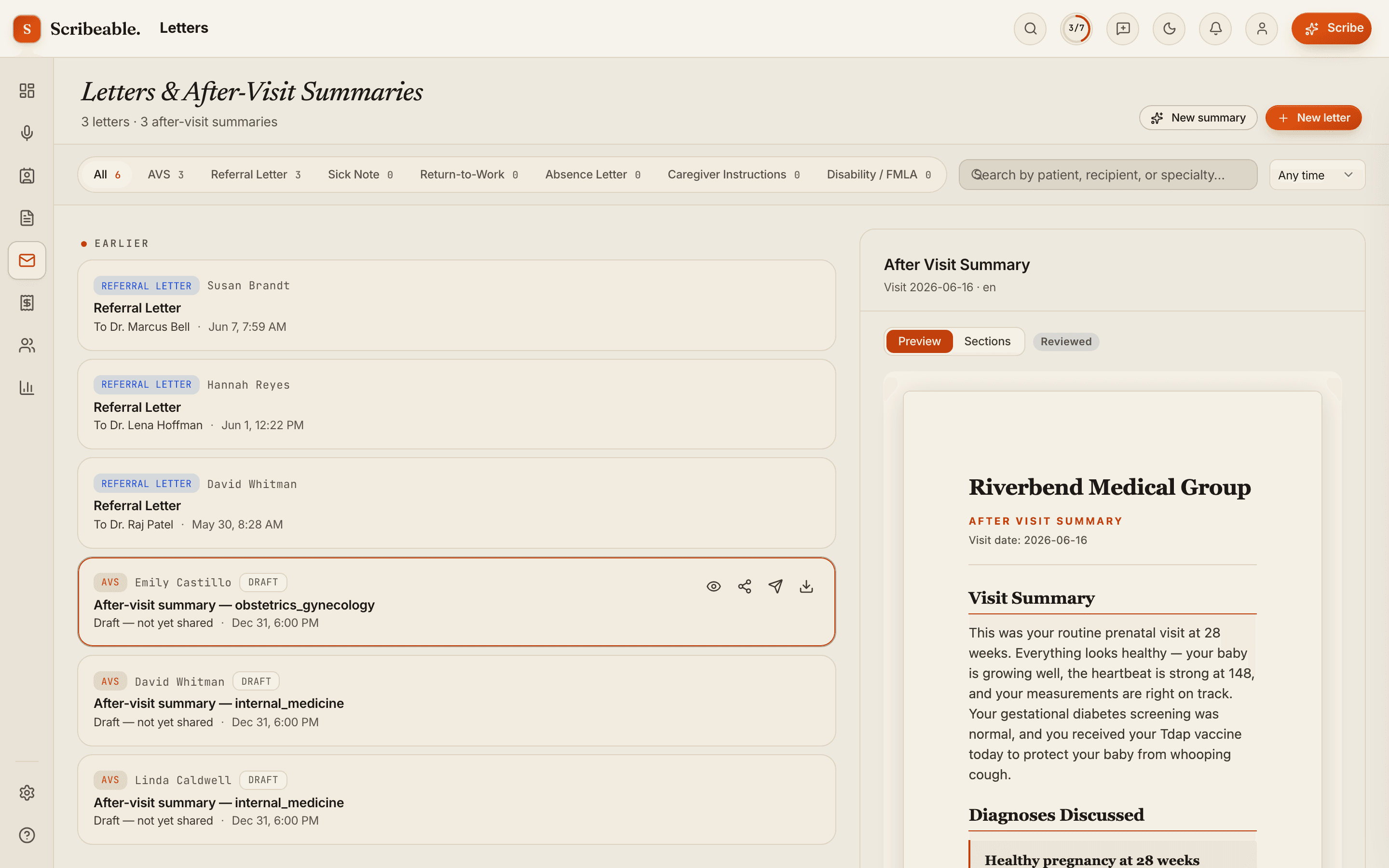Click 'Visit 2026-06-16 · en' text
This screenshot has width=1389, height=868.
pyautogui.click(x=940, y=287)
